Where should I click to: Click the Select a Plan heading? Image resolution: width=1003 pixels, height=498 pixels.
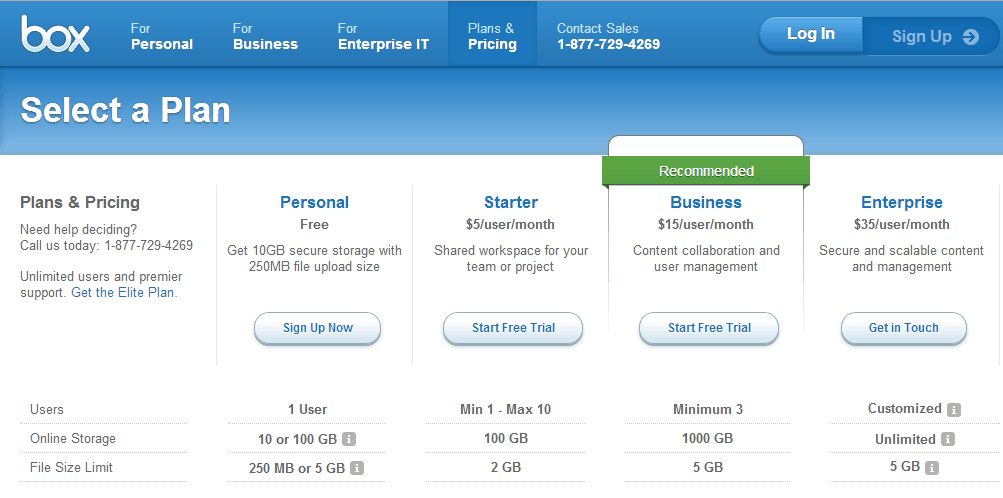(125, 110)
